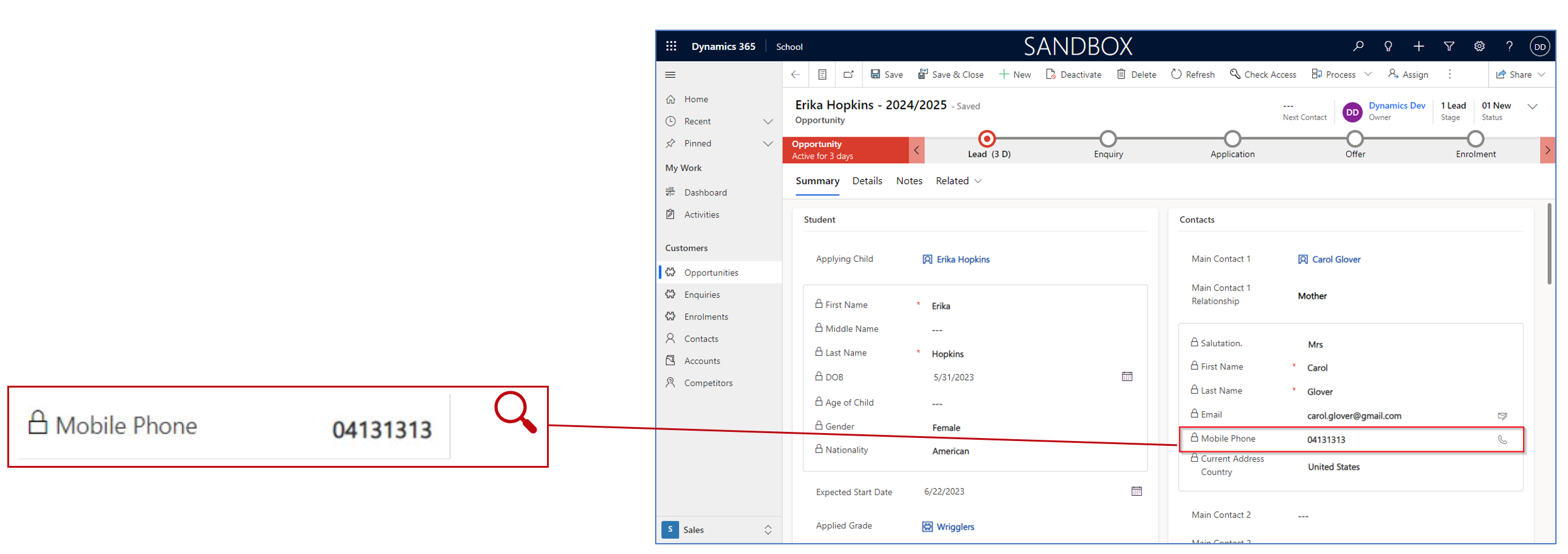The width and height of the screenshot is (1568, 554).
Task: Expand the Pinned section chevron
Action: 768,143
